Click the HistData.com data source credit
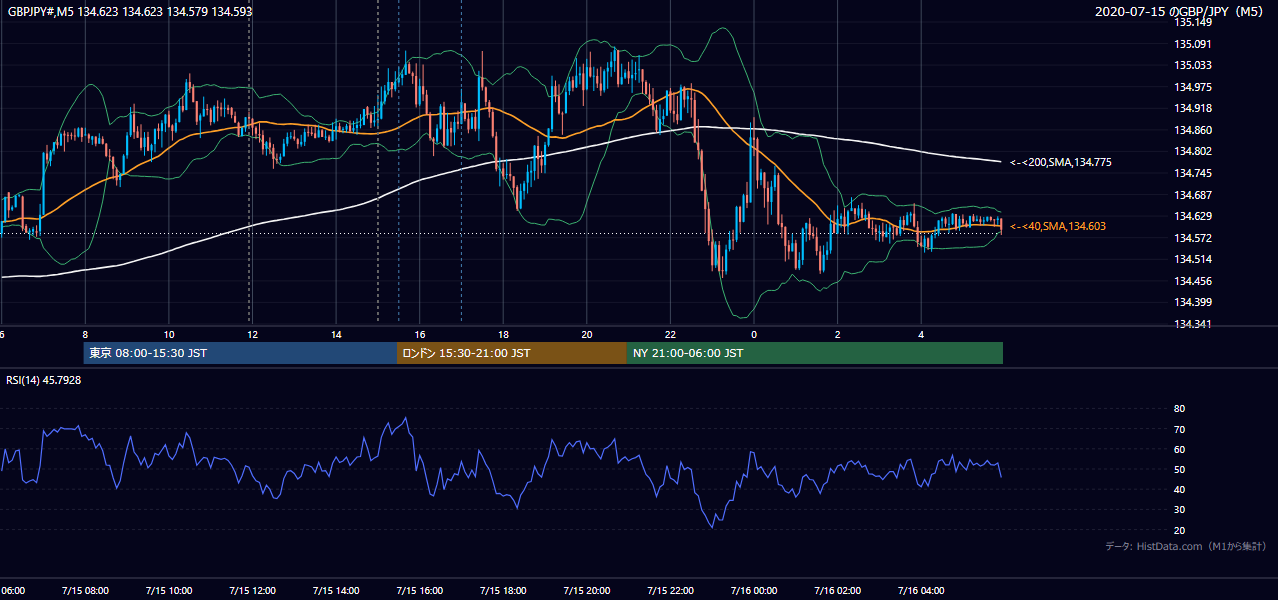1278x600 pixels. (1185, 546)
